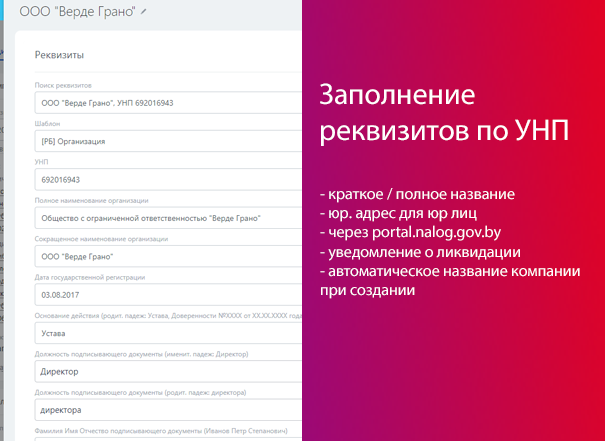This screenshot has width=605, height=441.
Task: Click the Сокращенное наименование организации field
Action: pos(165,256)
